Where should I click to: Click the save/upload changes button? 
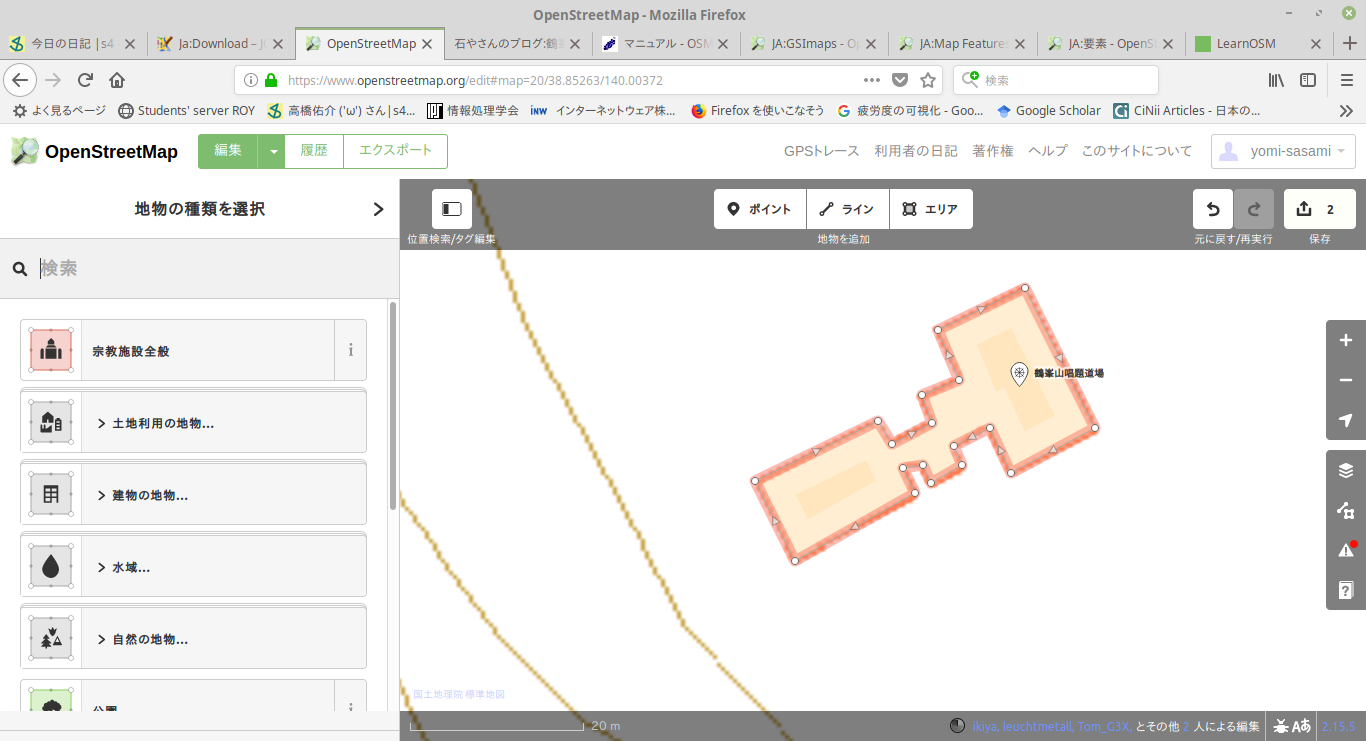pos(1319,209)
